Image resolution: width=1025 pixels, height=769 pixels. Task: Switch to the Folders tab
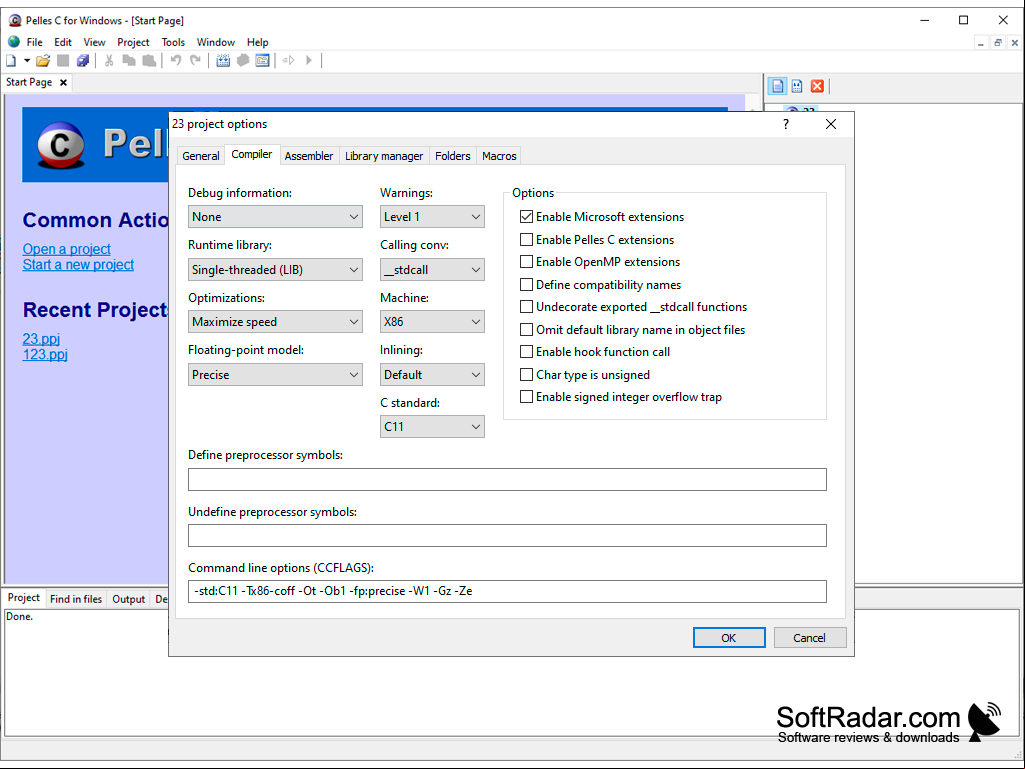pyautogui.click(x=452, y=156)
